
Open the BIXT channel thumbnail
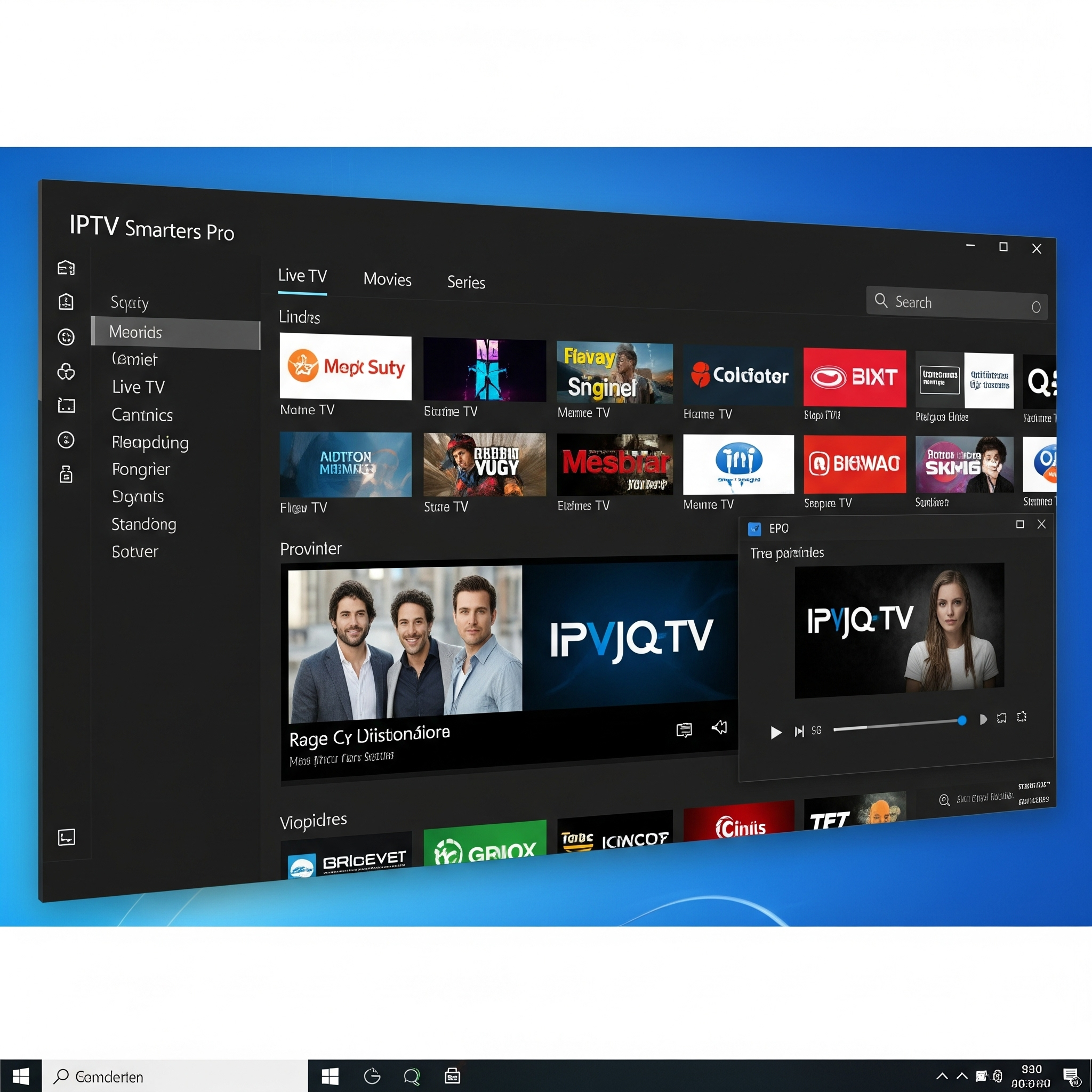(x=854, y=378)
